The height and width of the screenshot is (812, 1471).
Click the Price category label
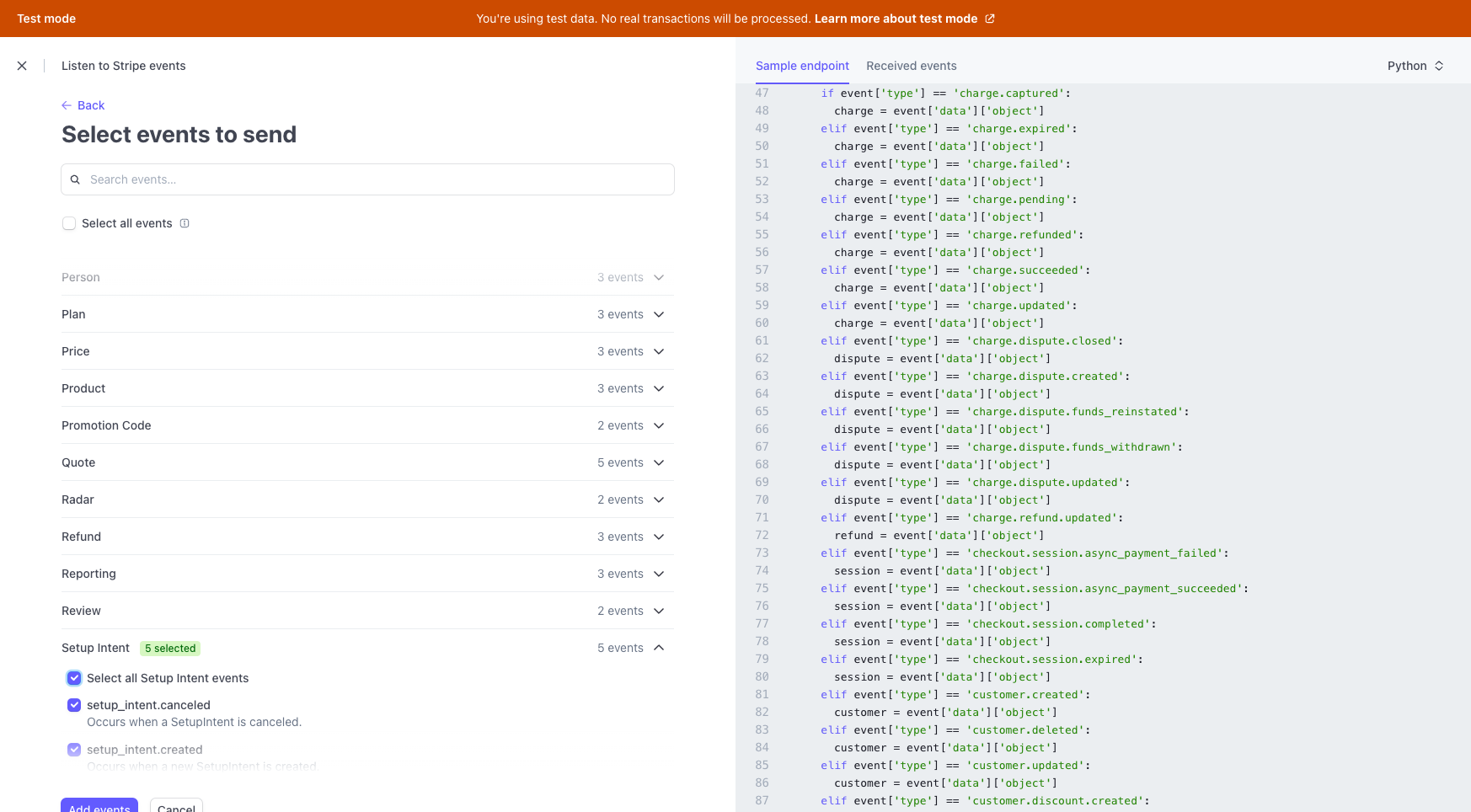pos(76,351)
